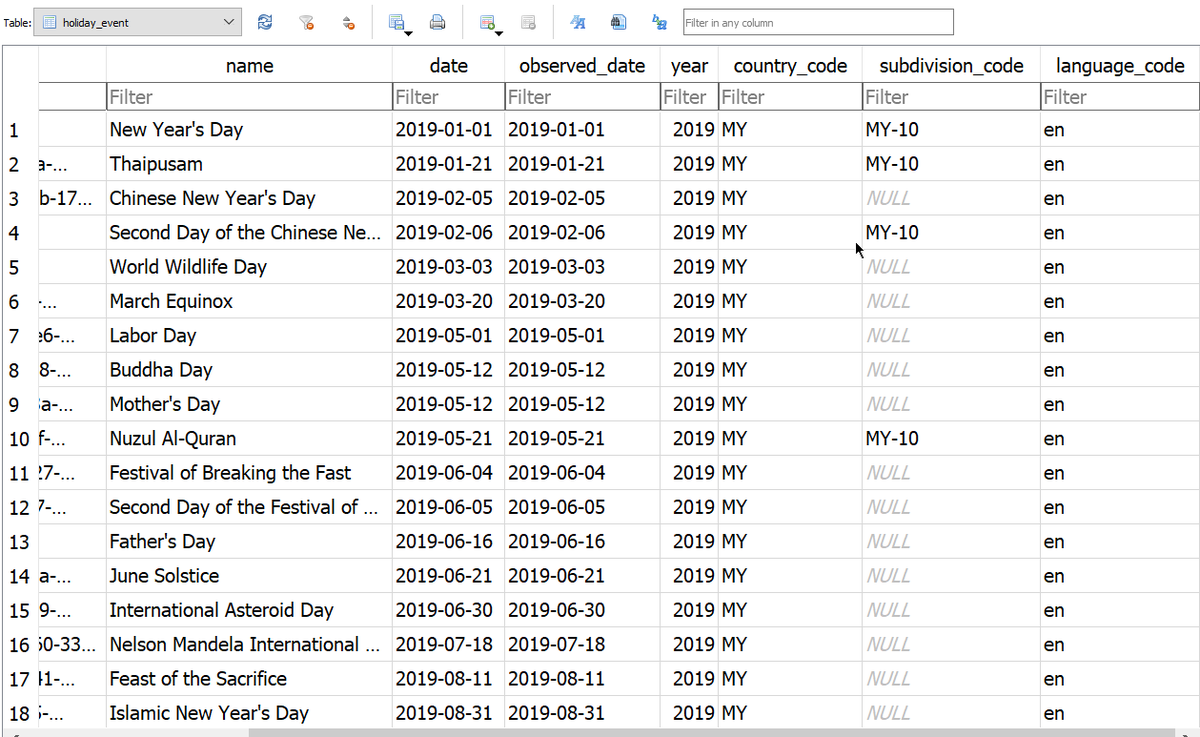The width and height of the screenshot is (1200, 737).
Task: Click the language_code filter box
Action: [1120, 97]
